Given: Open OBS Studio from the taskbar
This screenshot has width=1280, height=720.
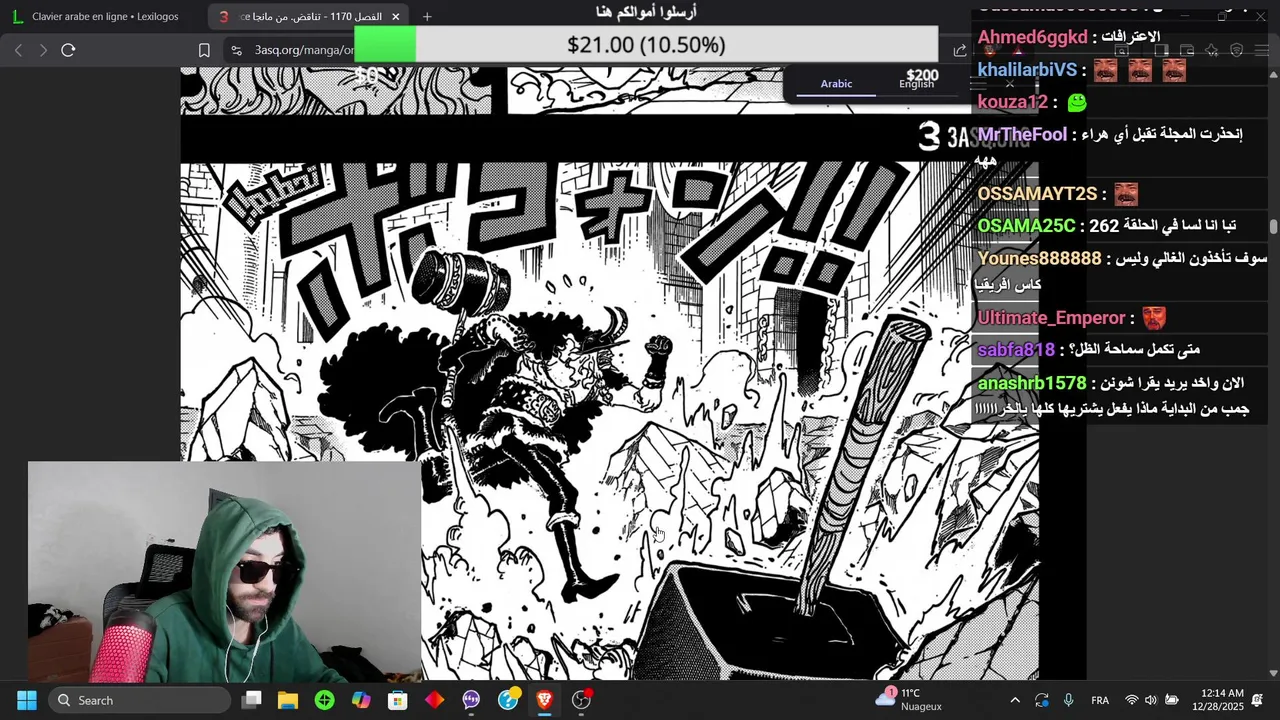Looking at the screenshot, I should 581,700.
